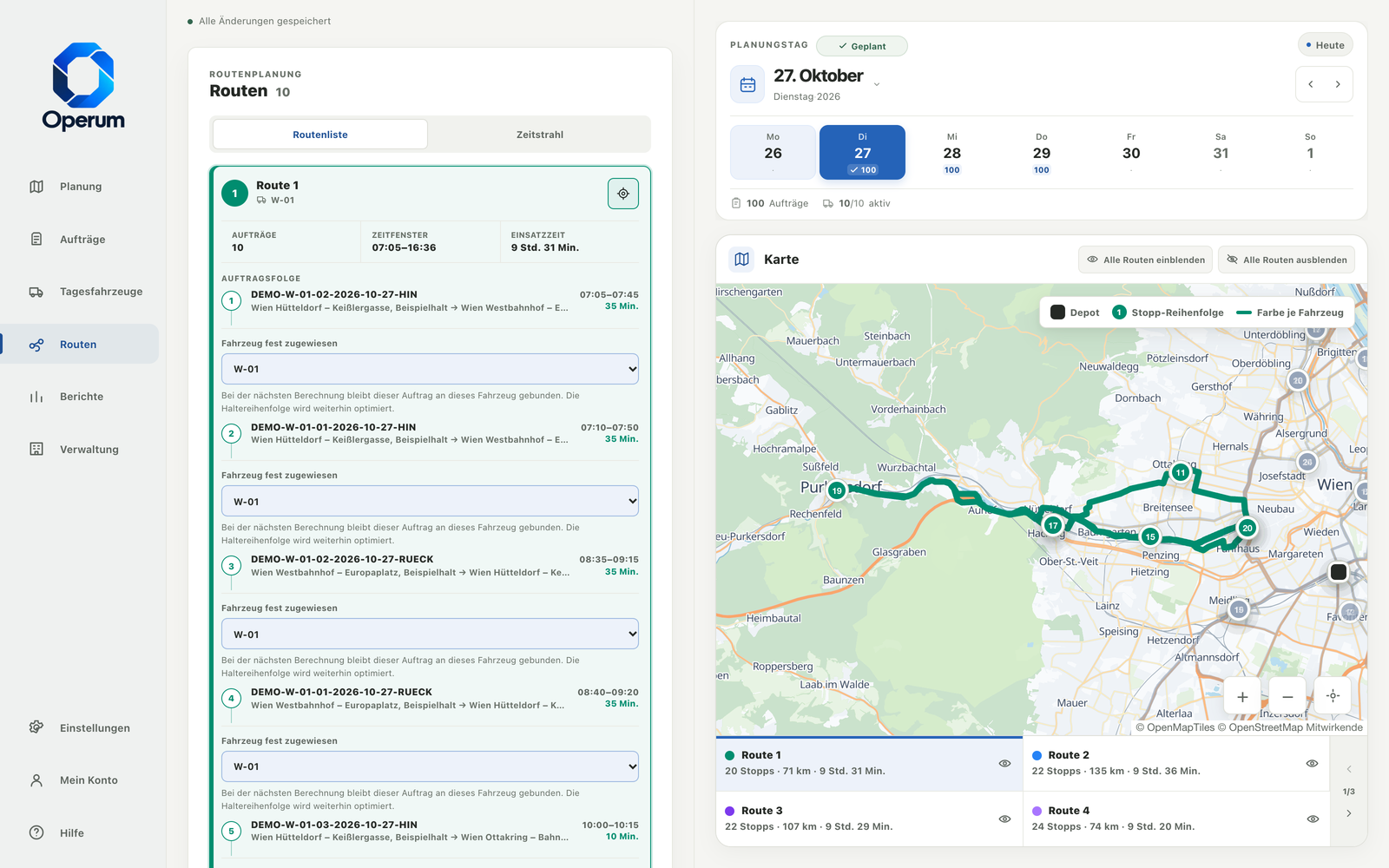Click the Route 2 blue color dot

click(x=1037, y=755)
